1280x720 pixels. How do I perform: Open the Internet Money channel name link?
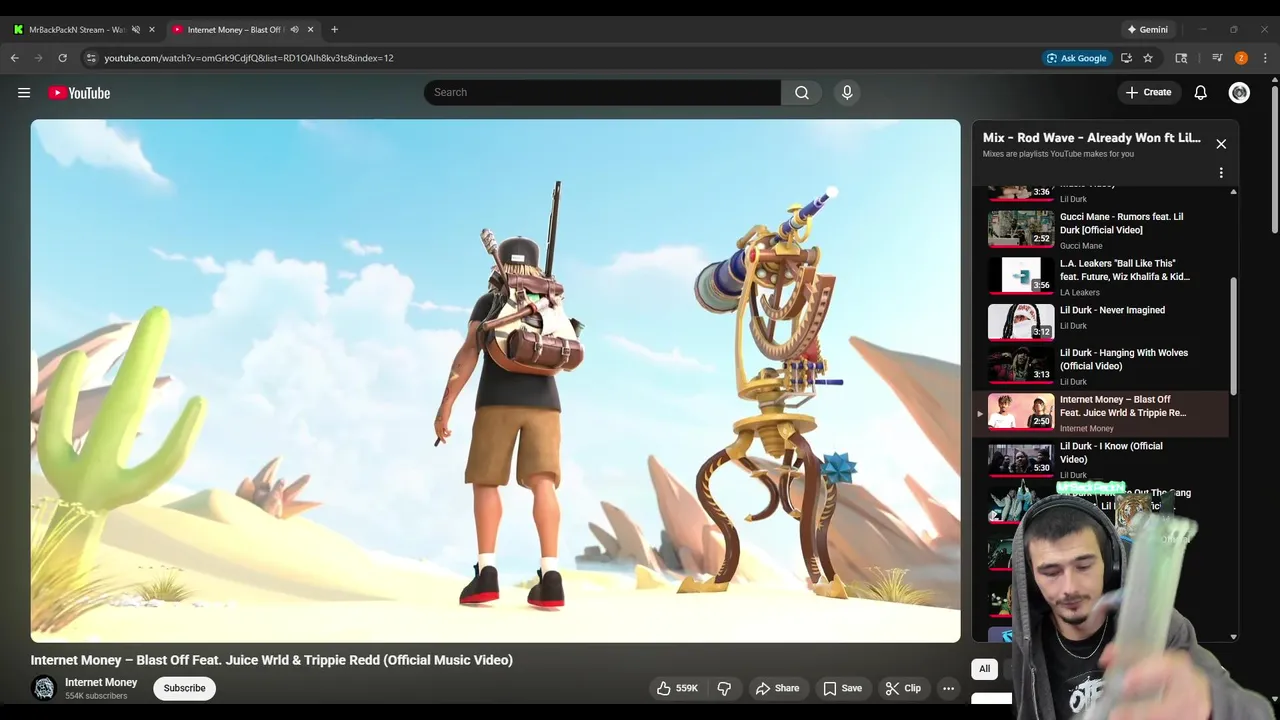101,682
